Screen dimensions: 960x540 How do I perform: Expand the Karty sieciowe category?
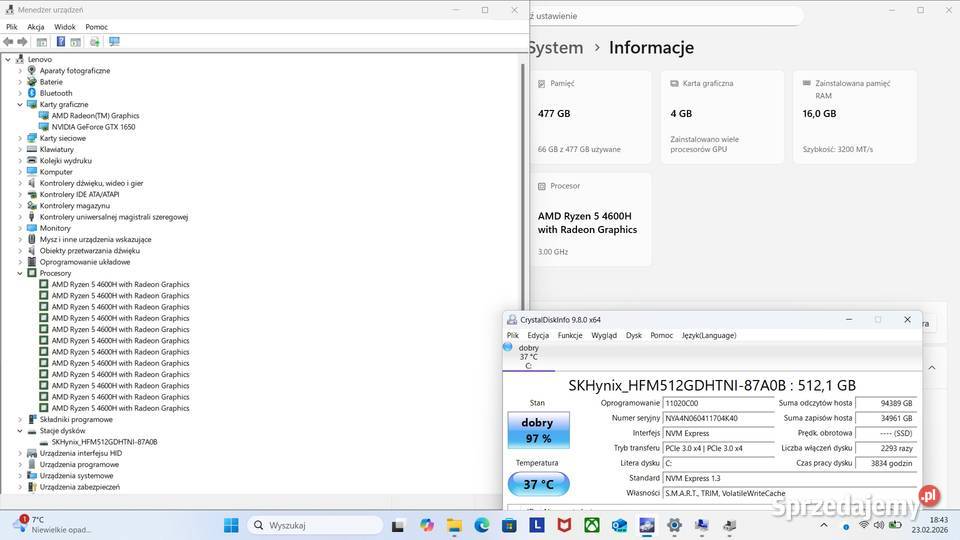20,138
